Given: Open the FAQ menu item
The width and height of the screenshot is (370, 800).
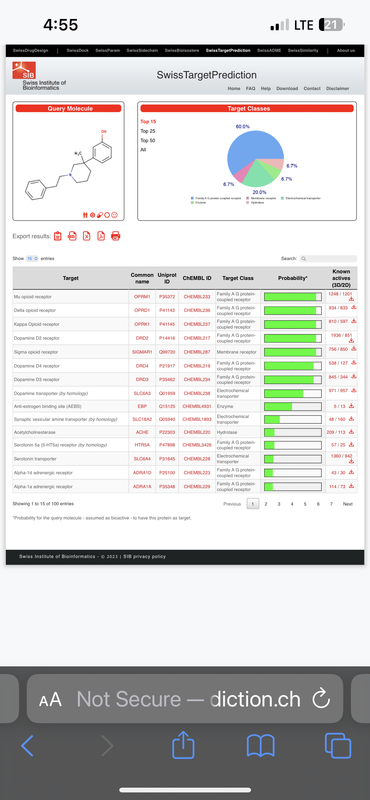Looking at the screenshot, I should pyautogui.click(x=250, y=88).
